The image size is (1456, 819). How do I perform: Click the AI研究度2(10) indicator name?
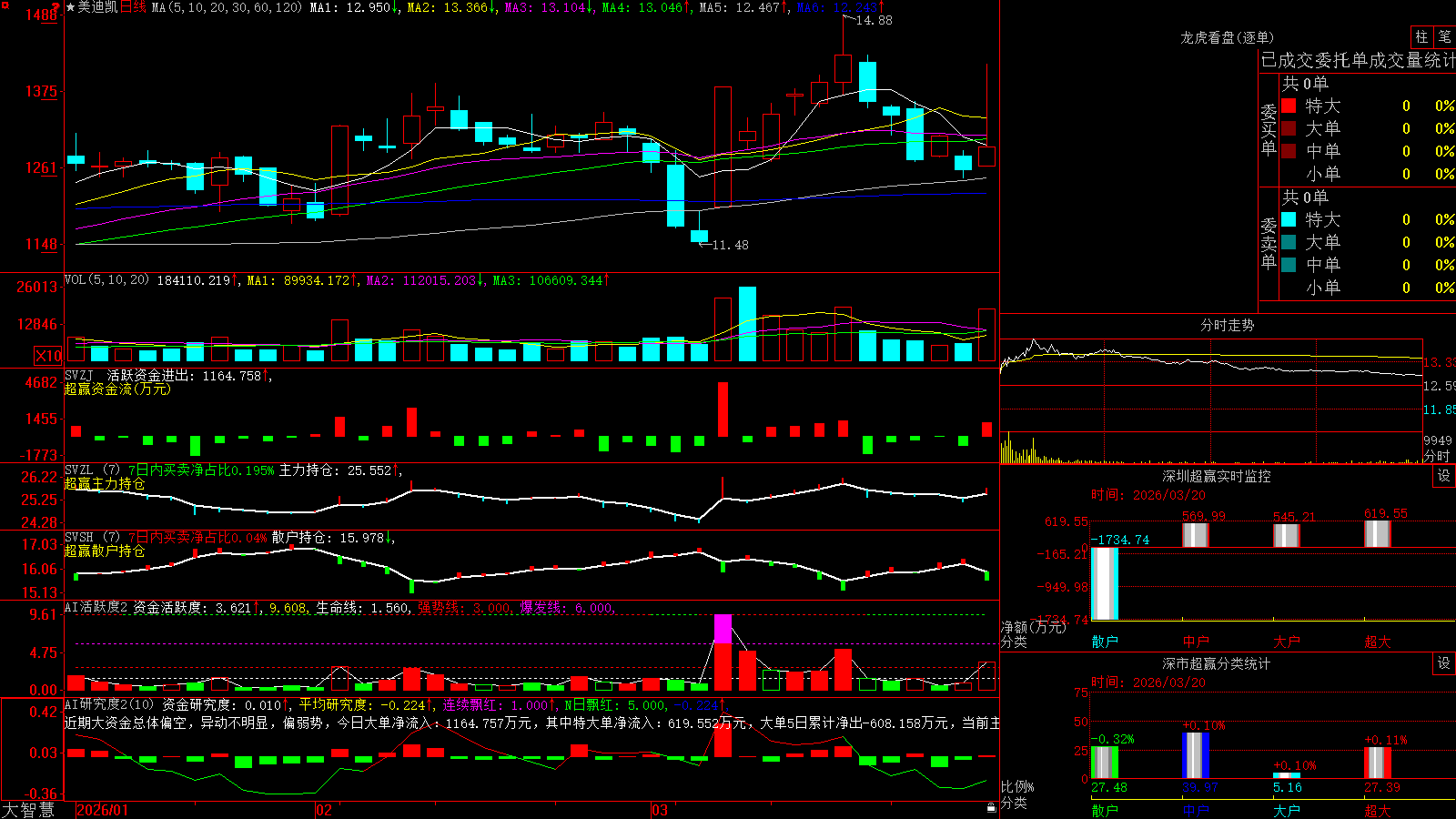coord(109,704)
